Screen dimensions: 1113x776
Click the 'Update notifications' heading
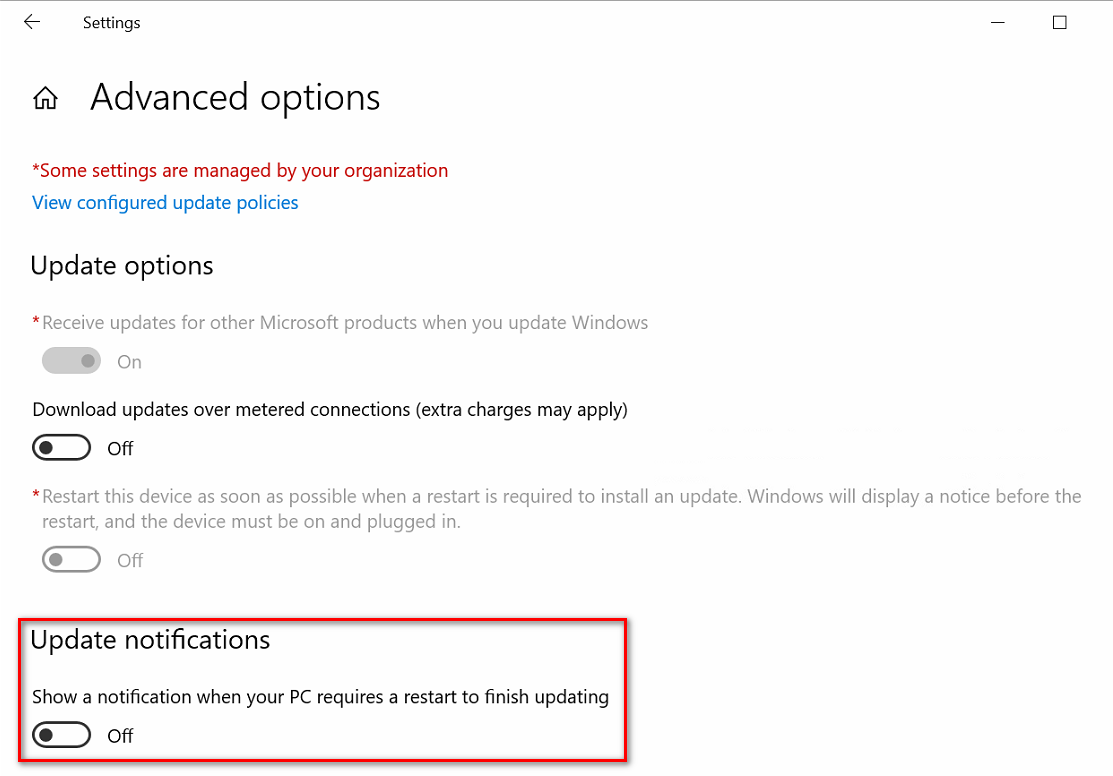[150, 639]
